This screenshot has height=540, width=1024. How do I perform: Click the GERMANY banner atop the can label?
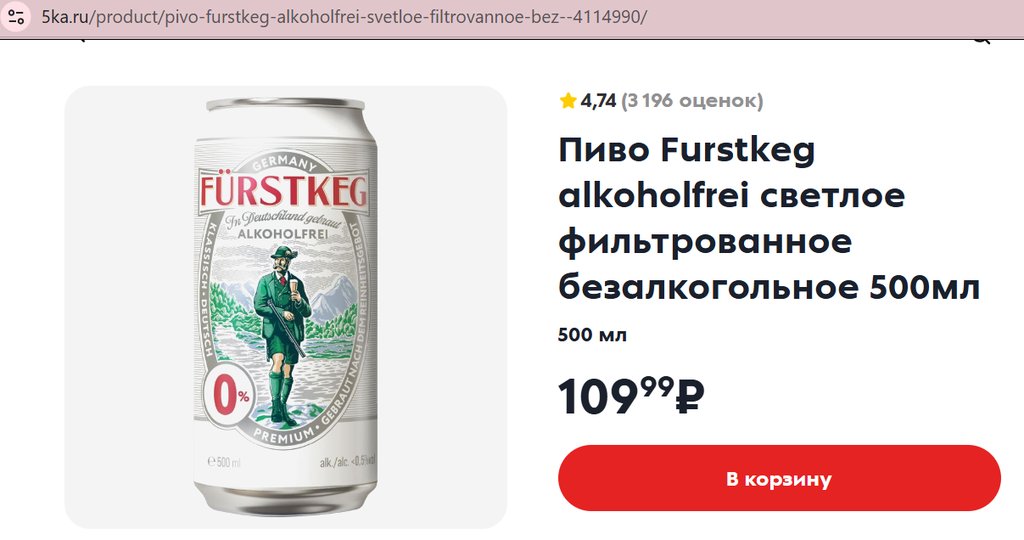point(285,161)
